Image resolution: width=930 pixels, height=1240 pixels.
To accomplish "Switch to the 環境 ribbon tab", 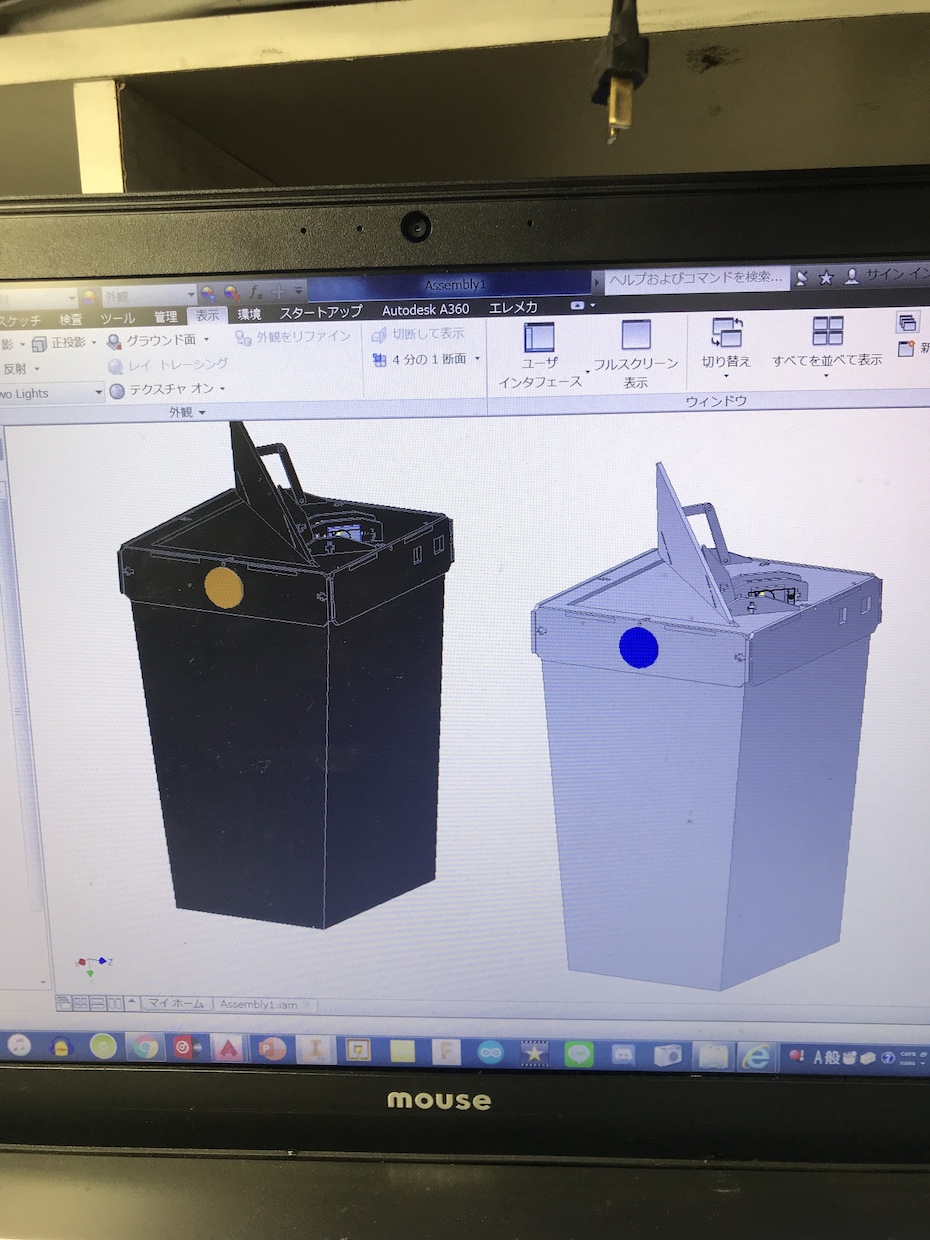I will point(249,315).
